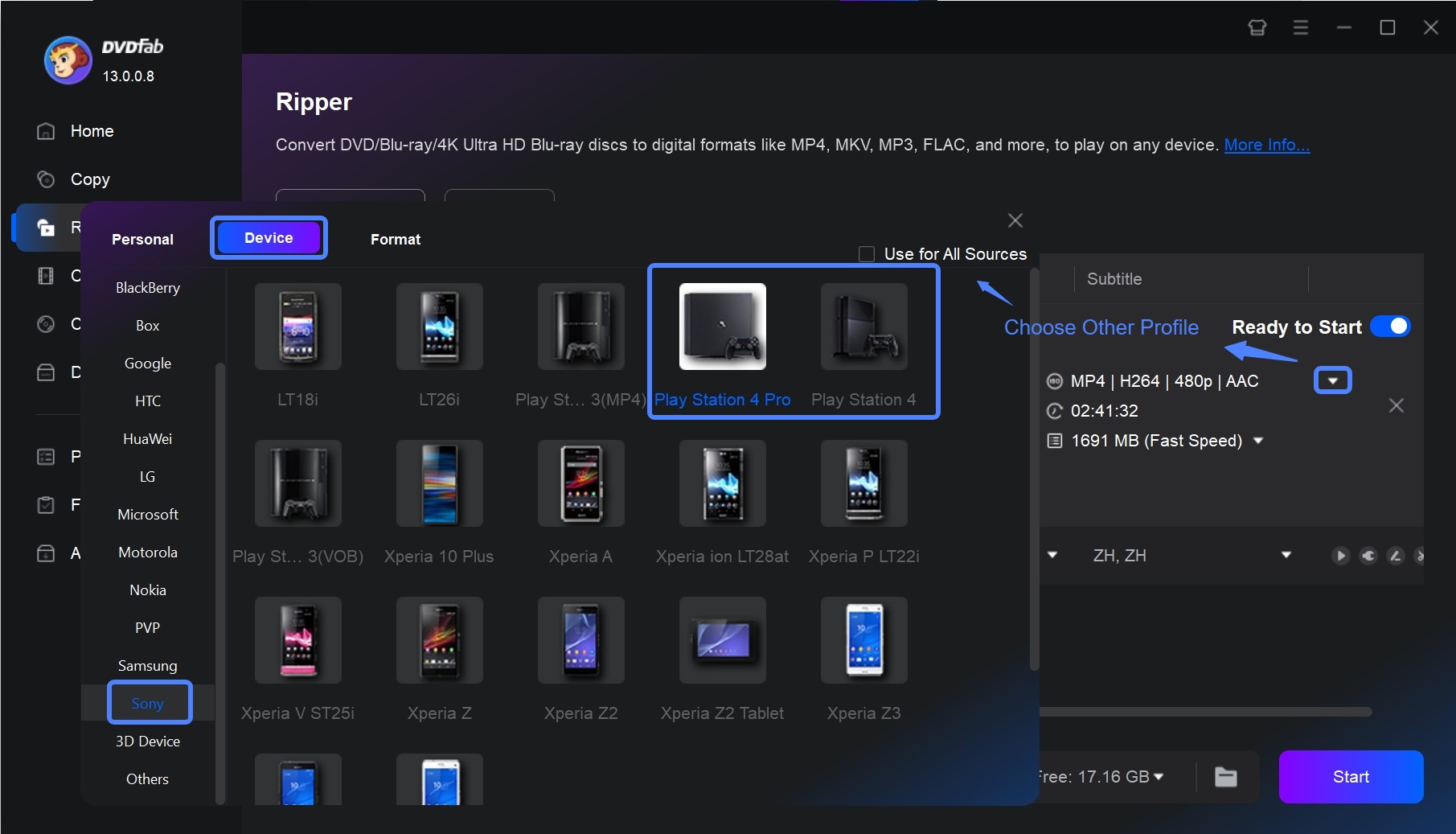1456x834 pixels.
Task: Select HTC brand category
Action: tap(148, 401)
